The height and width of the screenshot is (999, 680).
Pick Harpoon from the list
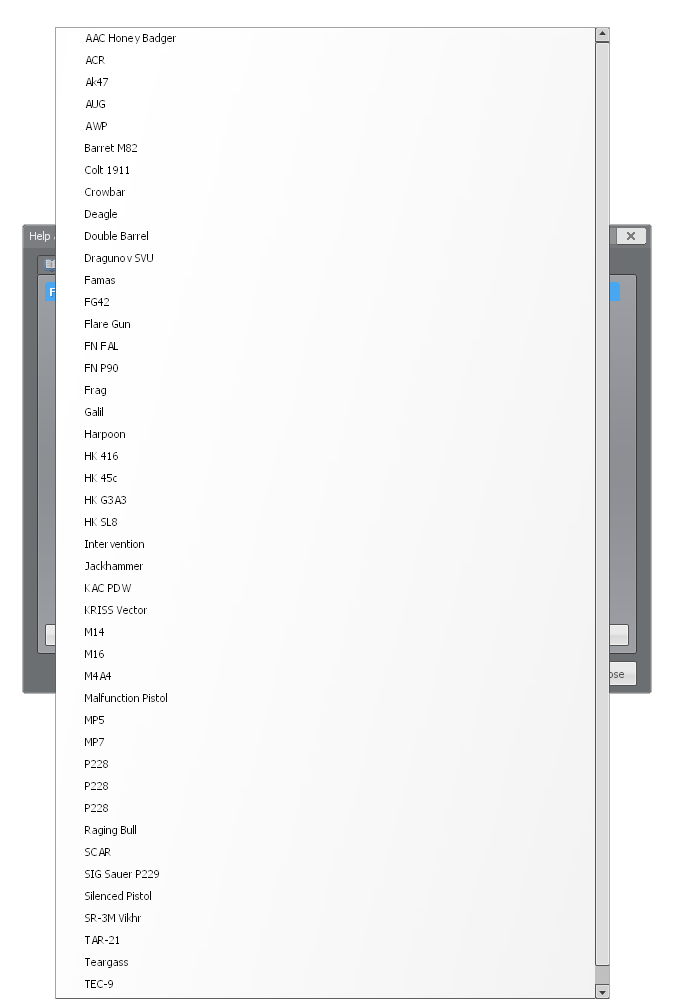325,434
